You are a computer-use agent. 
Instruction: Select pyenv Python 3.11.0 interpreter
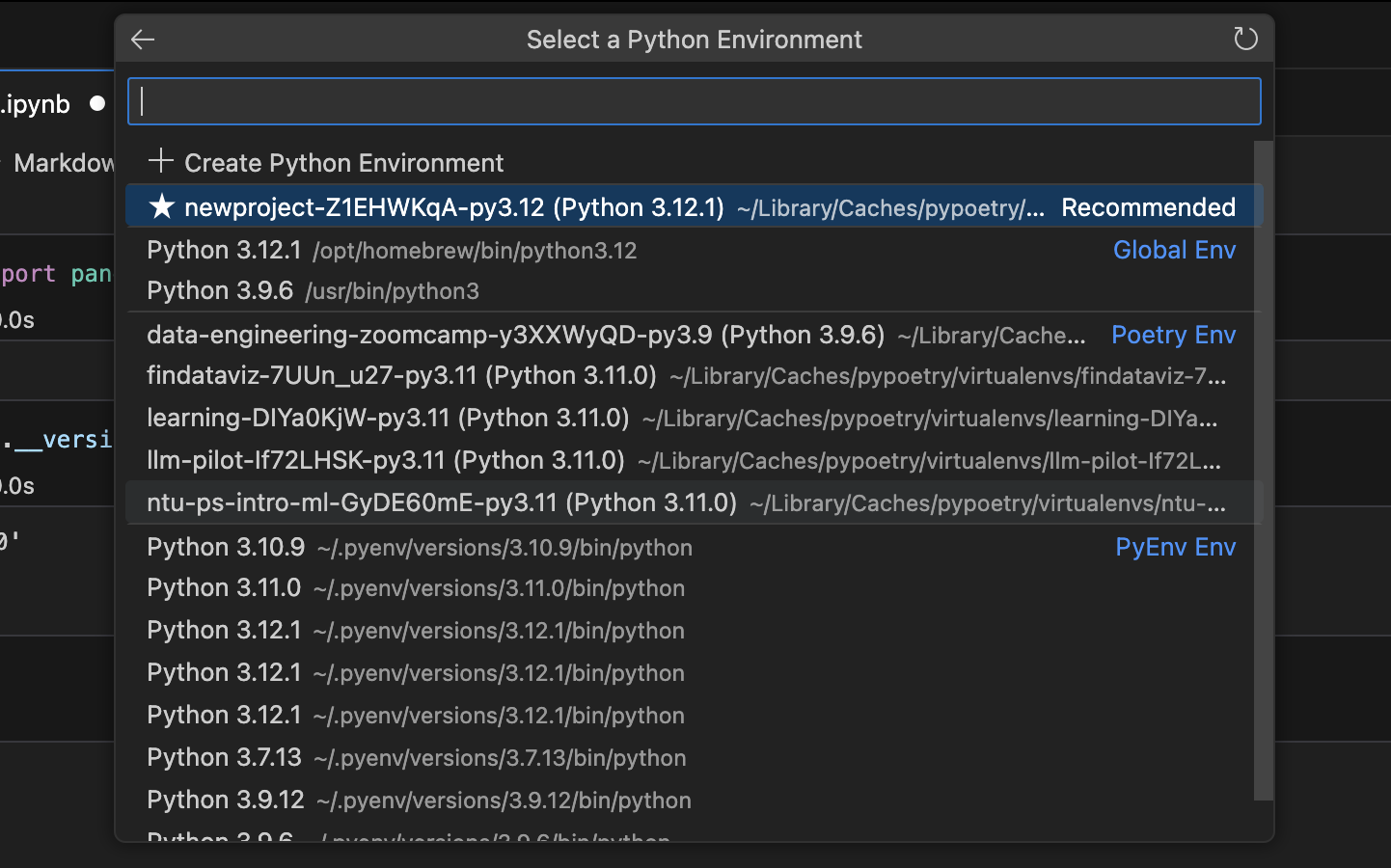point(695,587)
